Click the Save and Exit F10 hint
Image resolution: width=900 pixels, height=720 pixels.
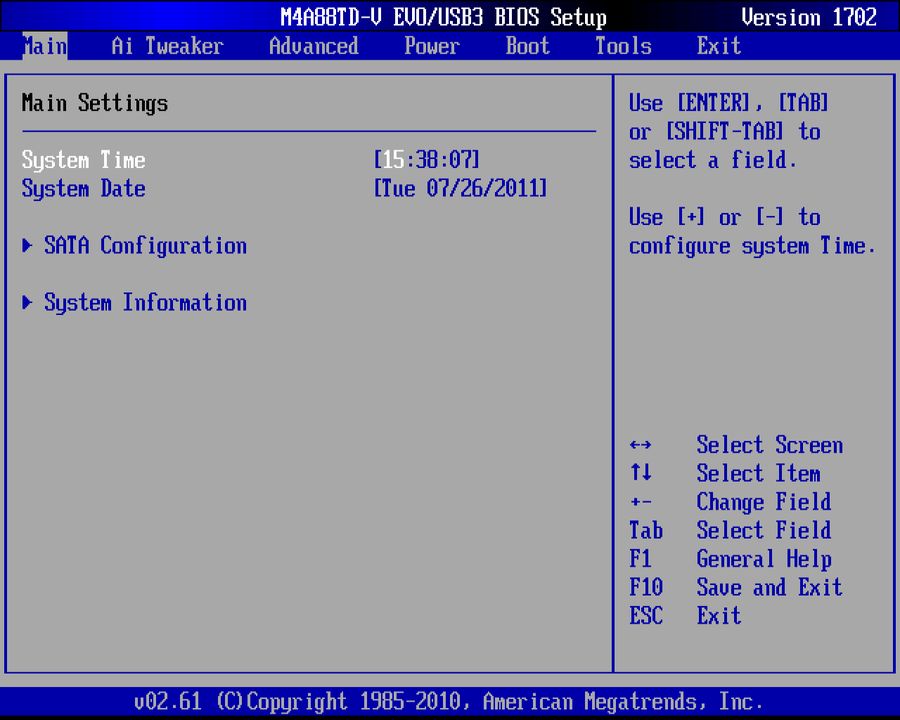(x=744, y=587)
